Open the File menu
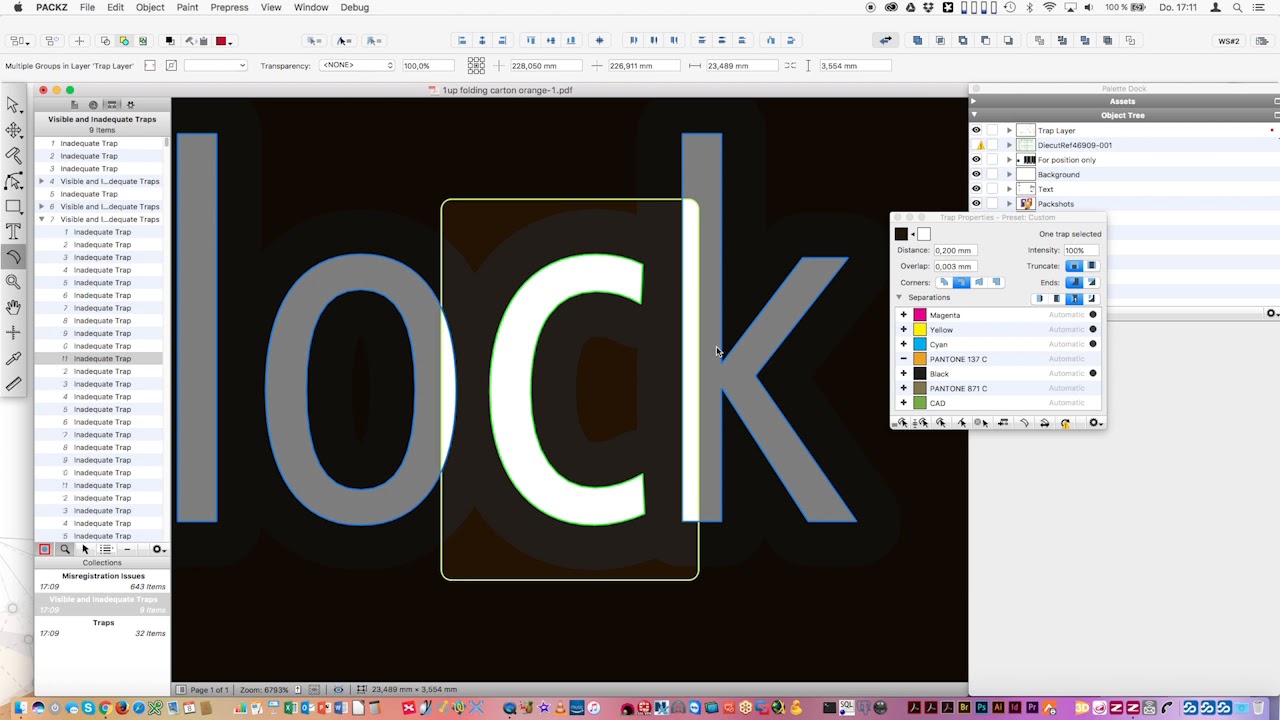The width and height of the screenshot is (1280, 720). tap(88, 7)
